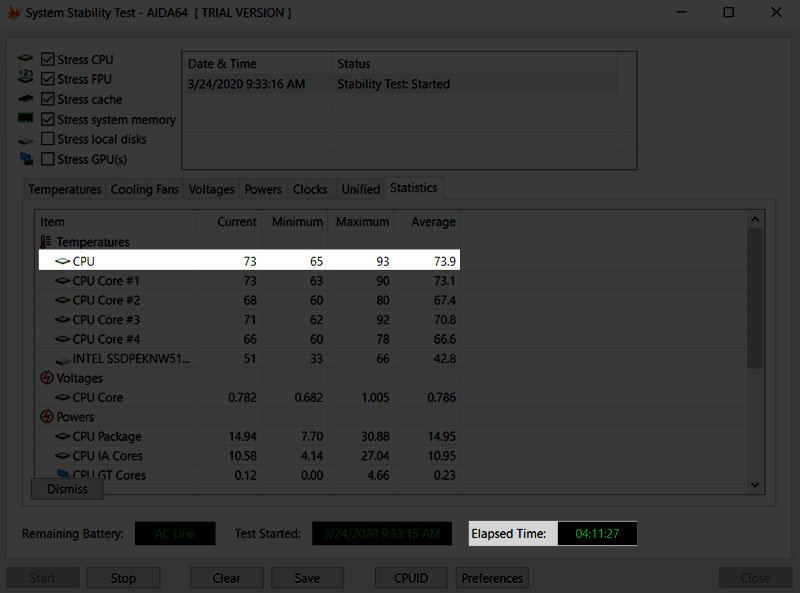Click the statistics list vertical scrollbar thumb
Screen dimensions: 800x593
[x=755, y=298]
